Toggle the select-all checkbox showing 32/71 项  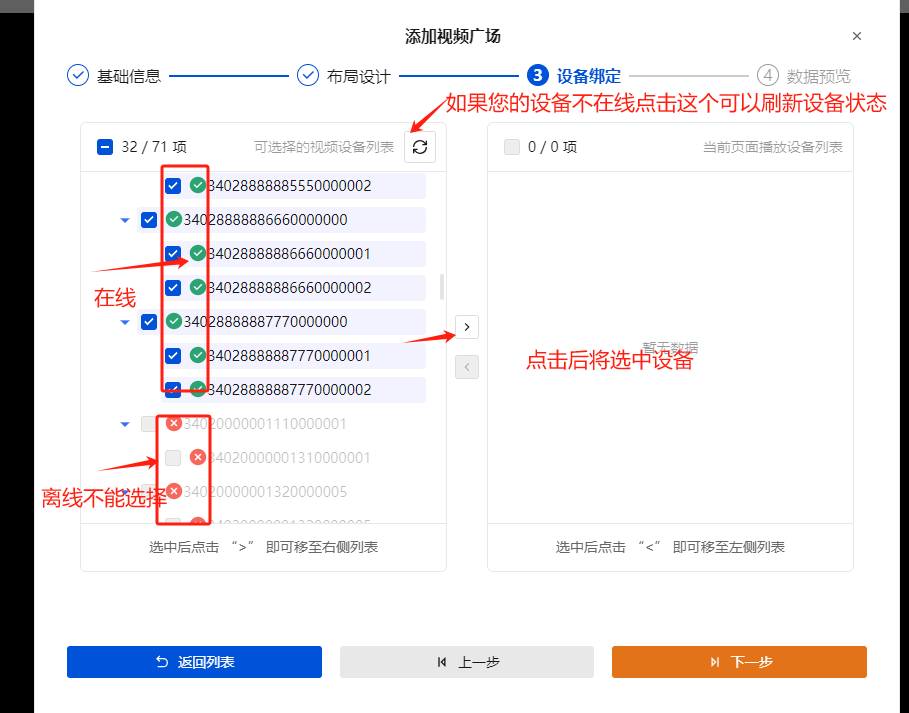(x=105, y=146)
